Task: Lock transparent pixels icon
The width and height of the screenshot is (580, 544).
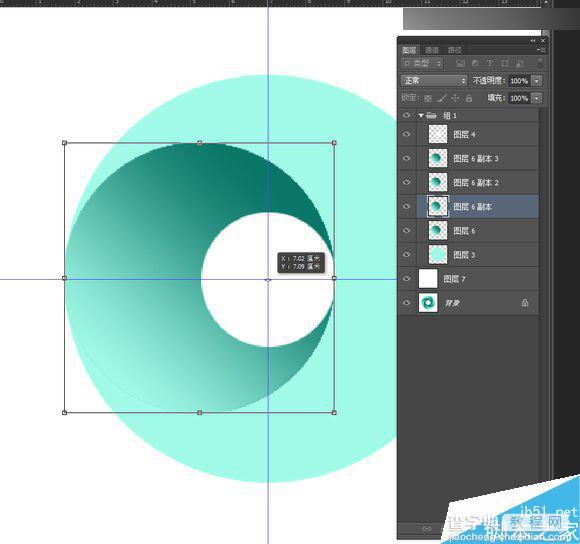Action: (428, 98)
